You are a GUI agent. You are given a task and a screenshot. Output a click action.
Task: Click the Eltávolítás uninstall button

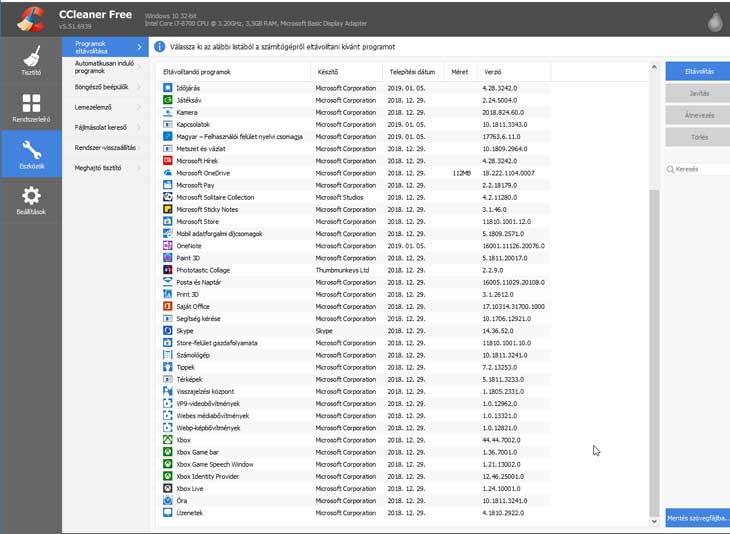(x=698, y=71)
